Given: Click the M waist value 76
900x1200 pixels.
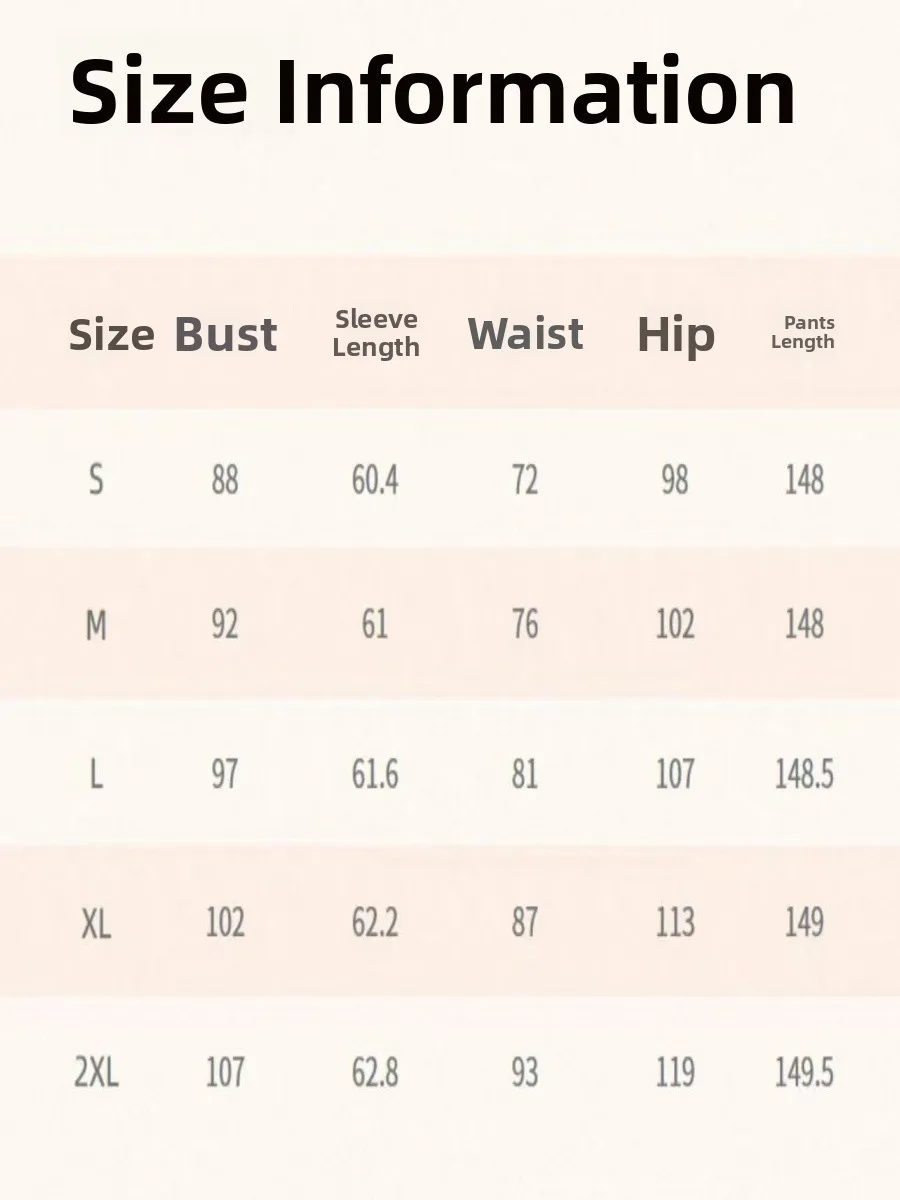Looking at the screenshot, I should pos(525,626).
